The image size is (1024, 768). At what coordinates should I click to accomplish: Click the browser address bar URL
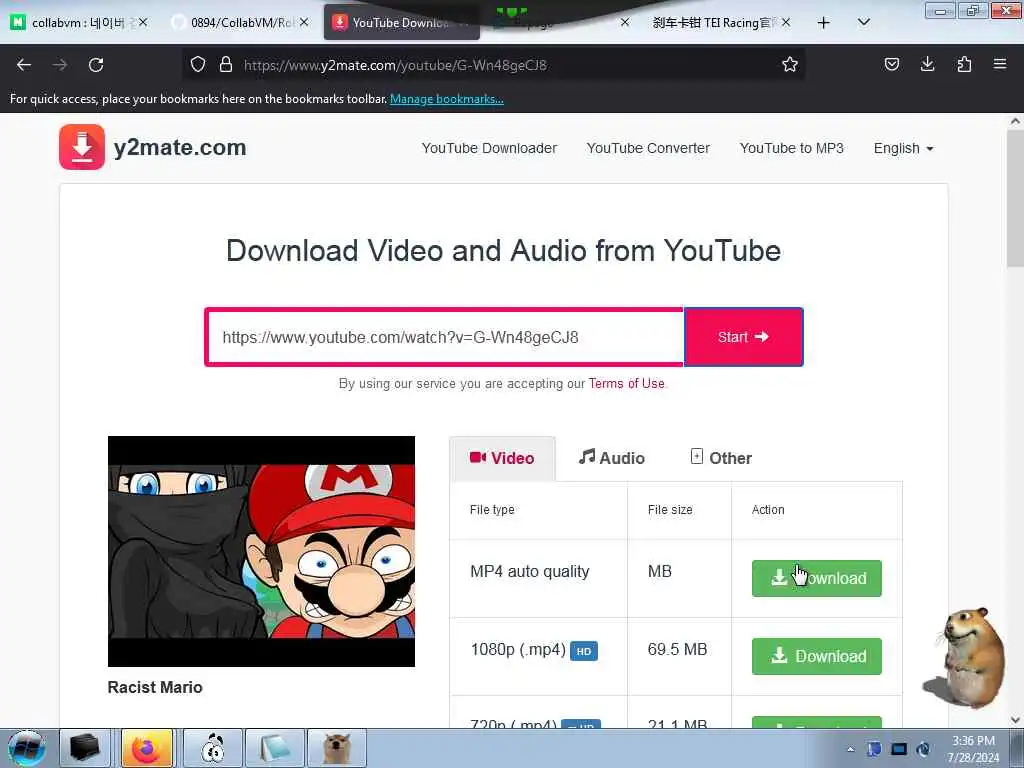click(x=395, y=65)
